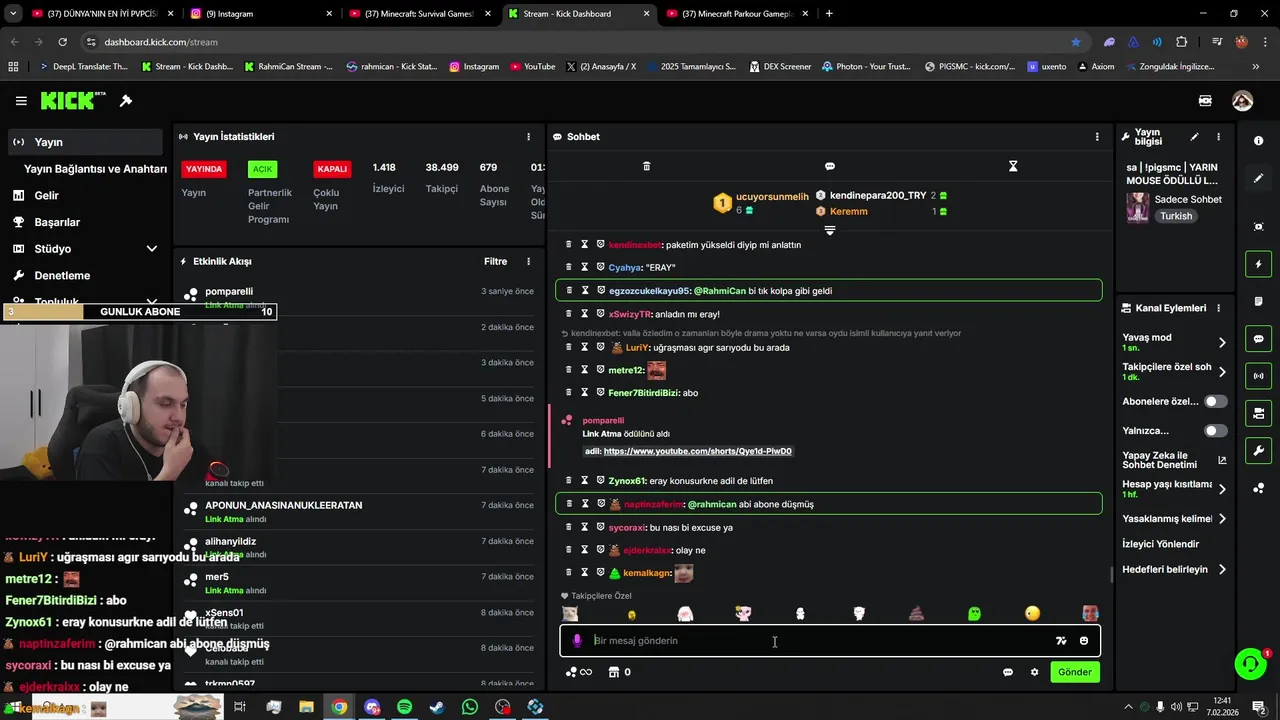This screenshot has width=1280, height=720.
Task: Click the shop icon showing 0
Action: (x=620, y=672)
